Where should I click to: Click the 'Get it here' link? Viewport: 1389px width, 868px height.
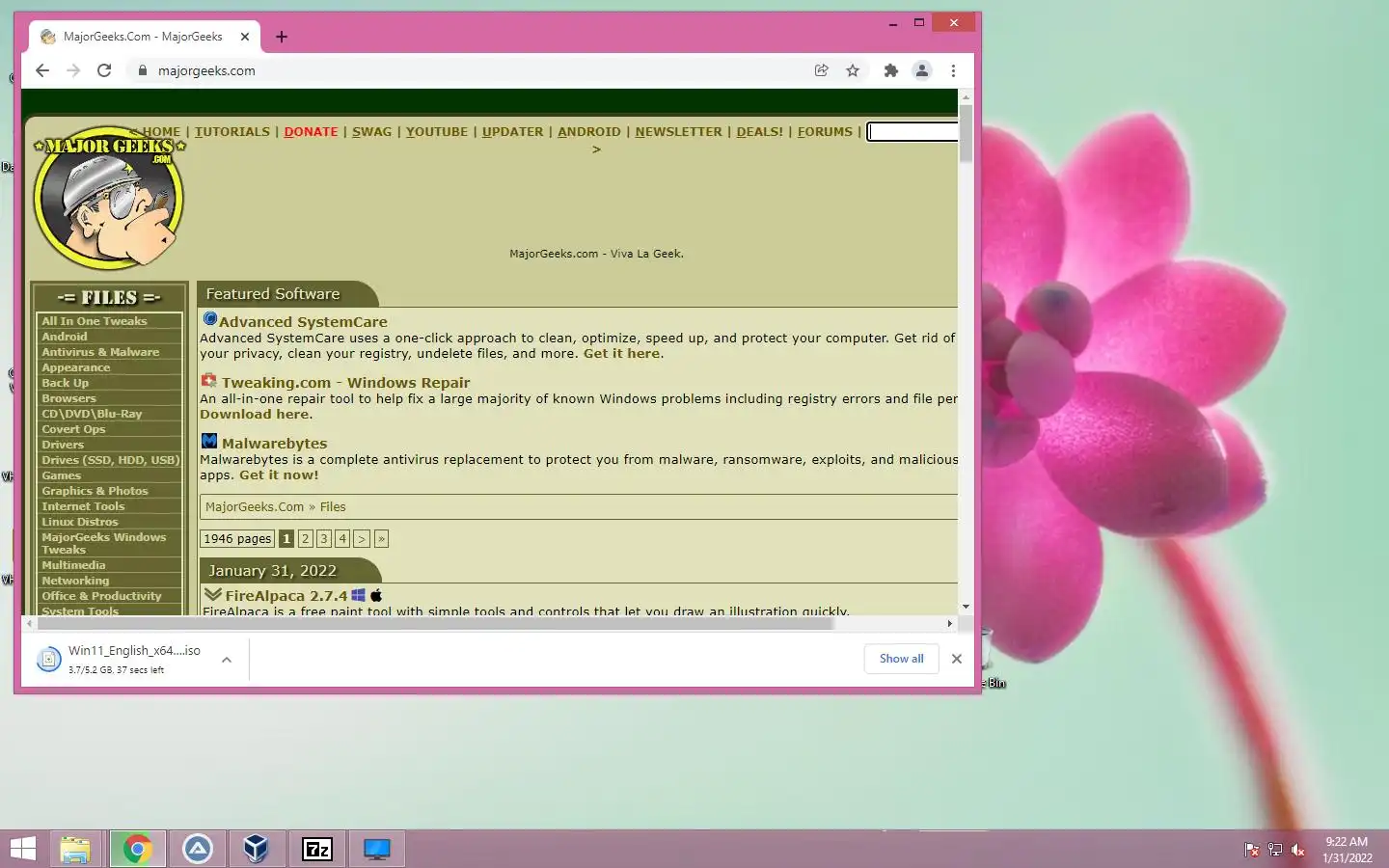[622, 354]
